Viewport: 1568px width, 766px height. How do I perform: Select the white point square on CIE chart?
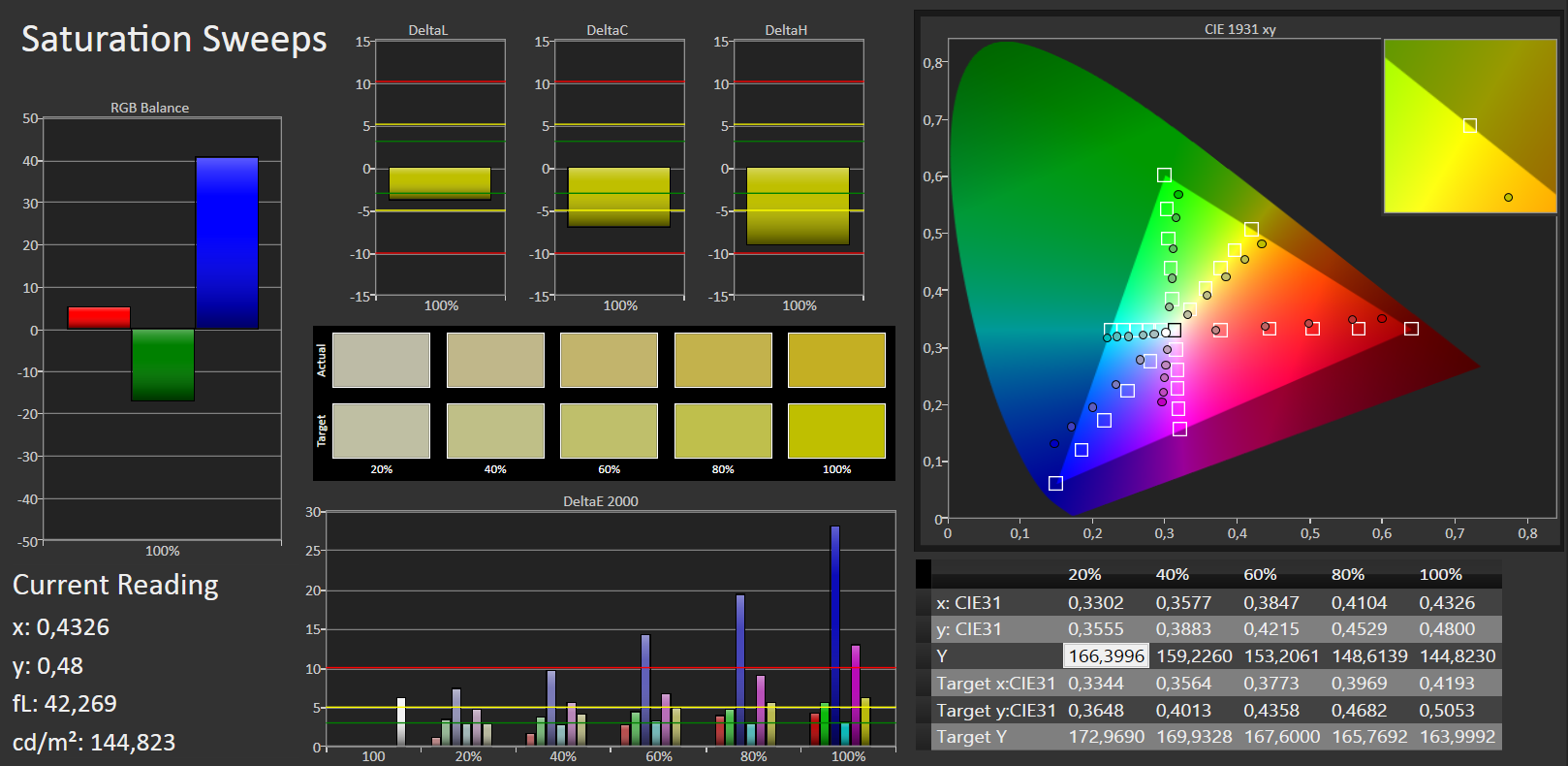1174,331
